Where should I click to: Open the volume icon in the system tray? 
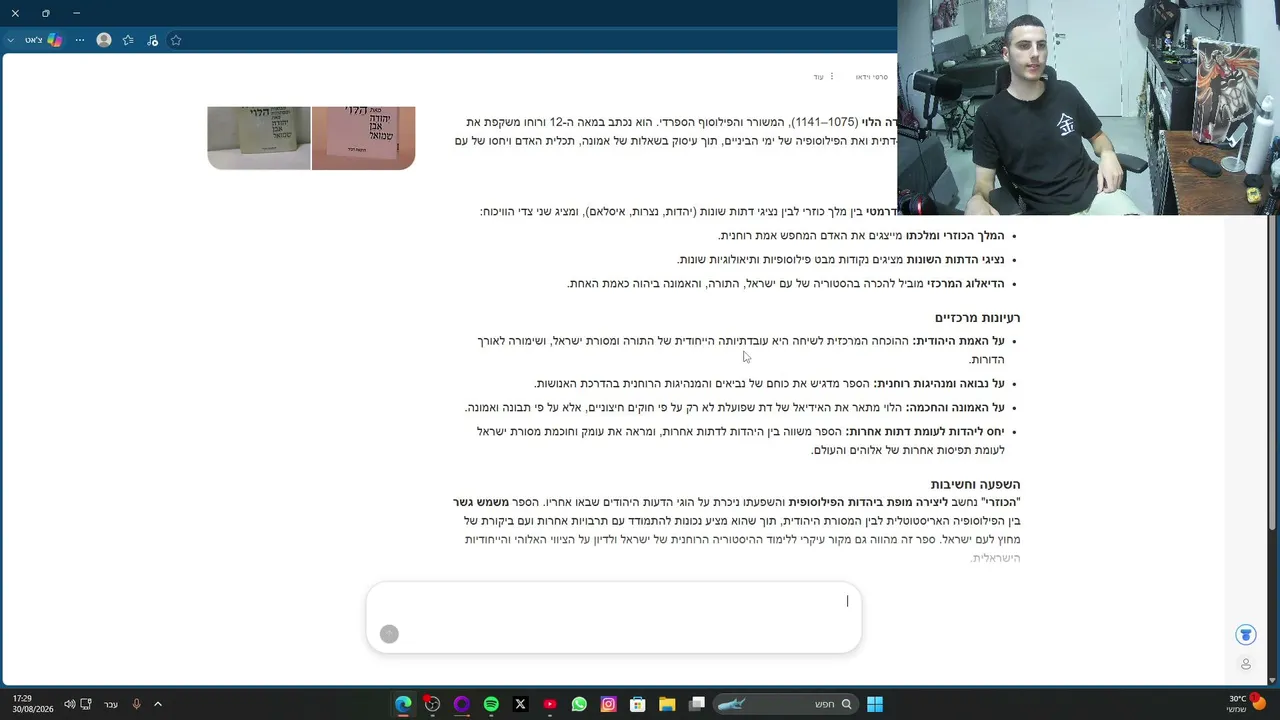point(69,704)
